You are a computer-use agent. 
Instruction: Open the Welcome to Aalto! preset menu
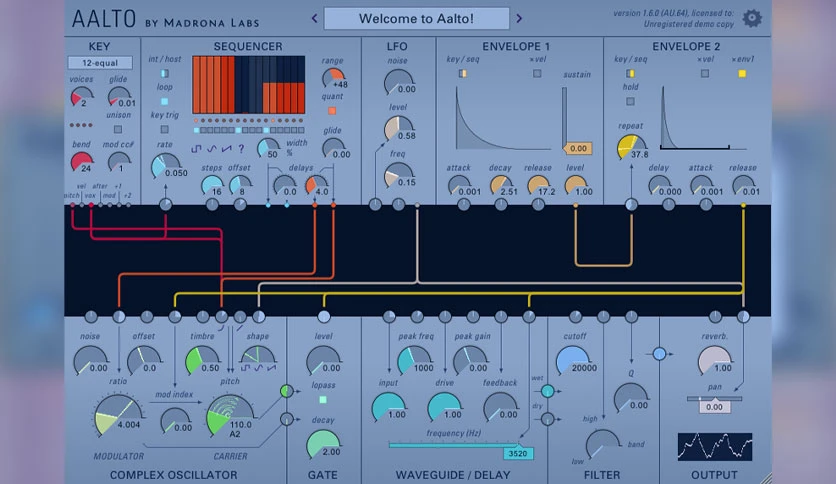(416, 19)
